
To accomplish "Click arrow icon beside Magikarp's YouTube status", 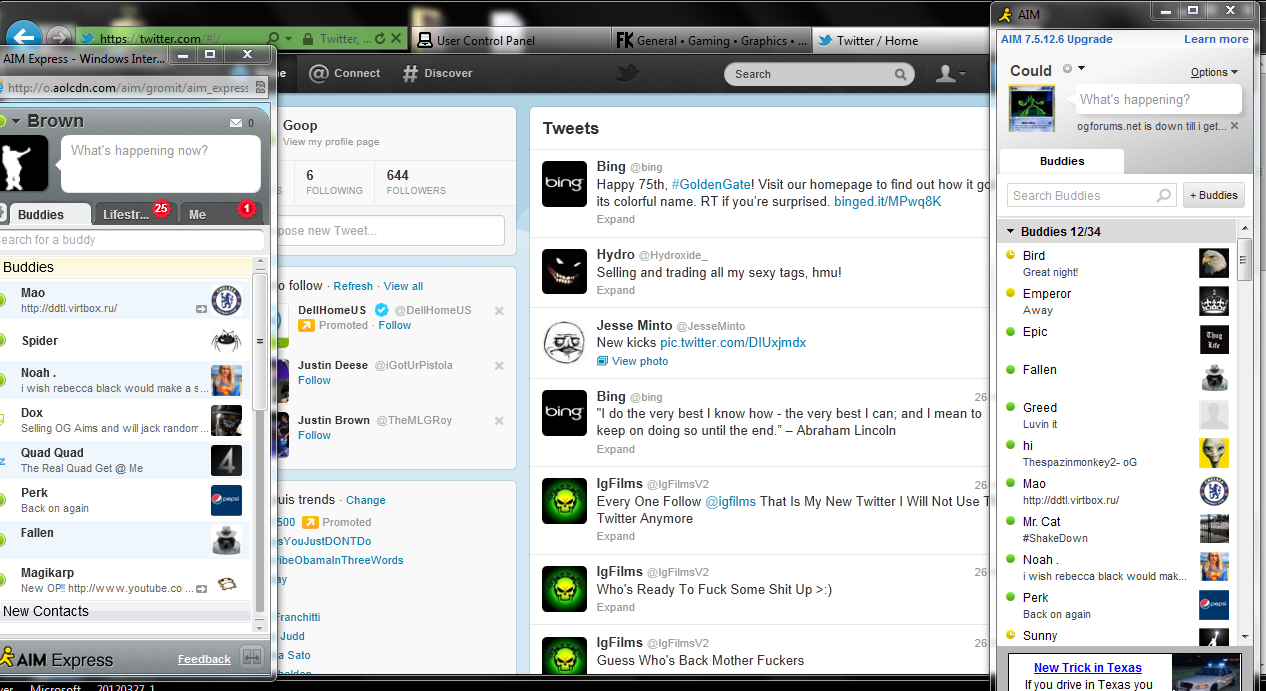I will point(201,588).
